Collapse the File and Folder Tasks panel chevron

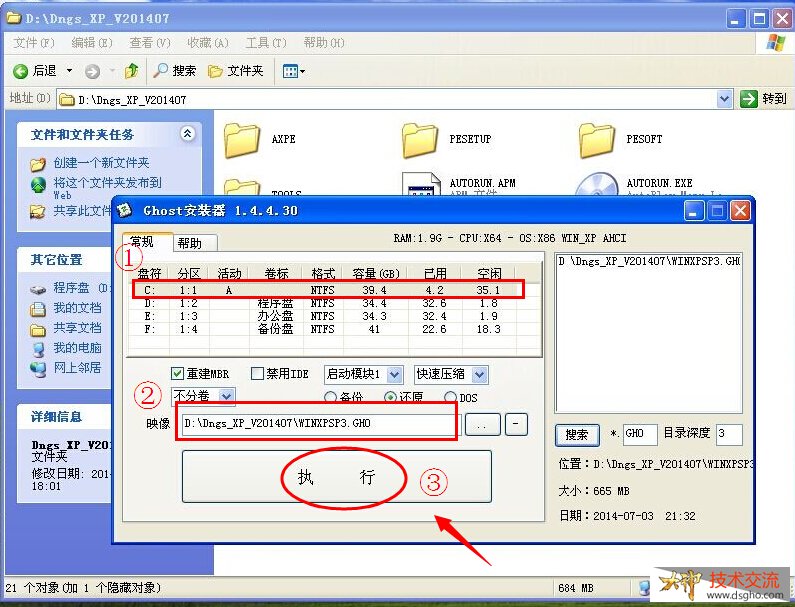[x=188, y=134]
